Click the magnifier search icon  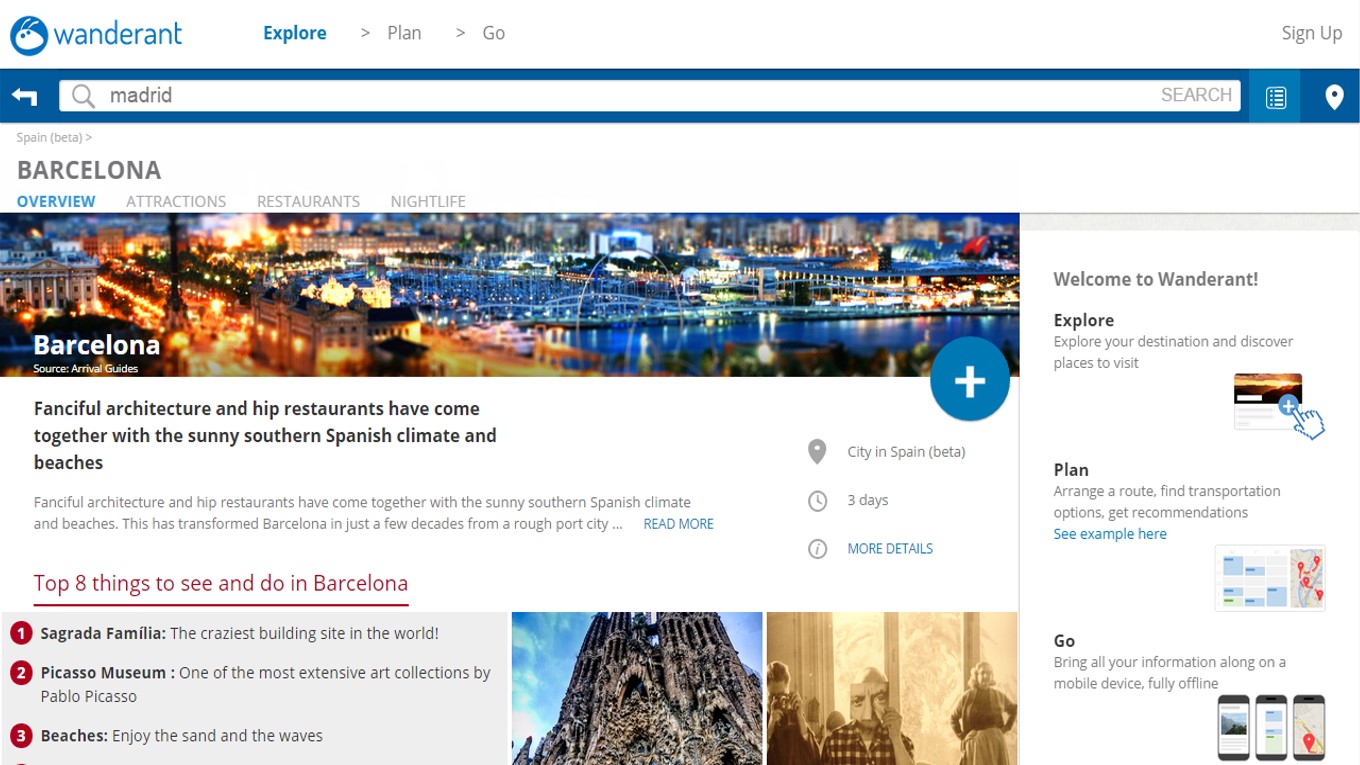tap(84, 96)
